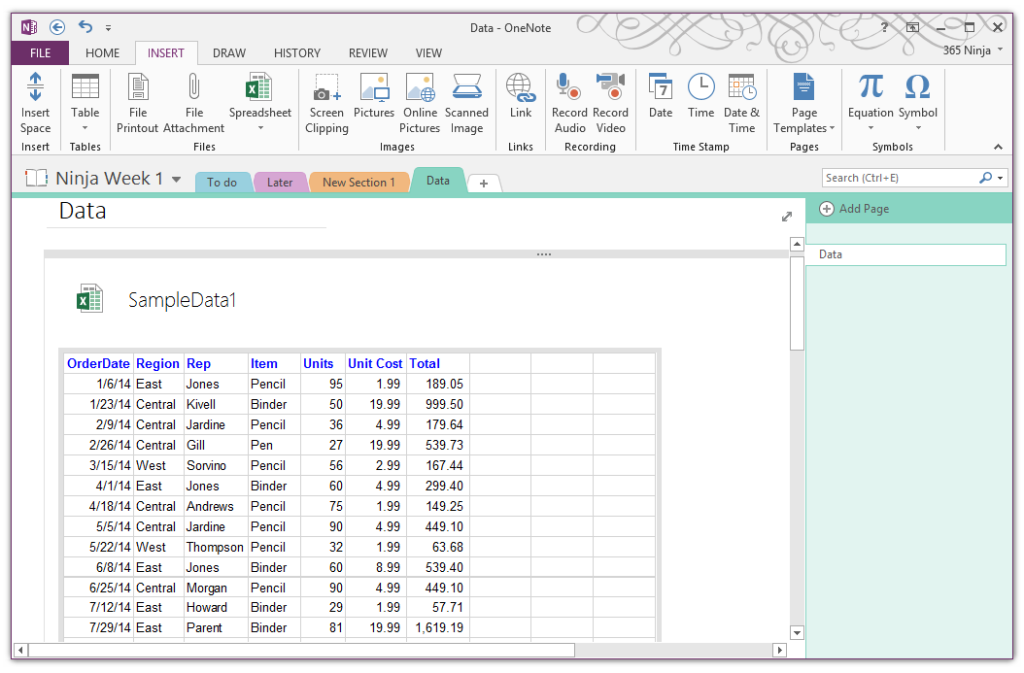This screenshot has height=673, width=1024.
Task: Attach a file with File Attachment
Action: [x=194, y=103]
